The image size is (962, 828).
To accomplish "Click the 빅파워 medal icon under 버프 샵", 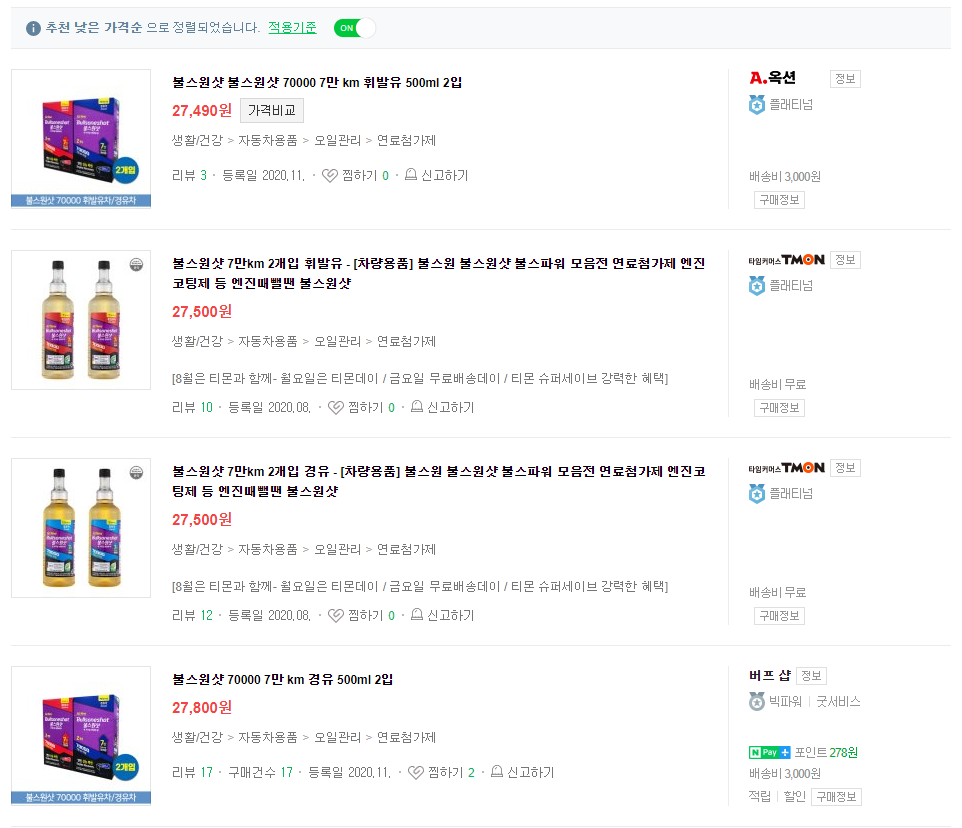I will click(757, 702).
